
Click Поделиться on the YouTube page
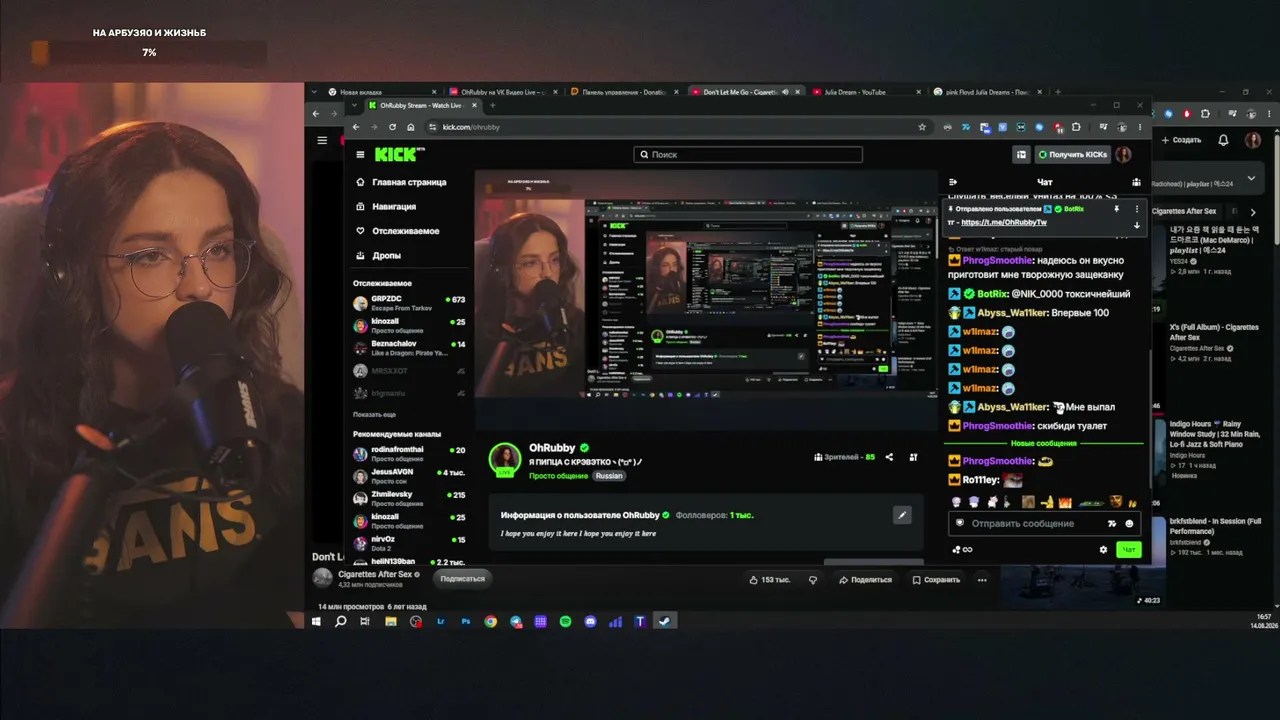pyautogui.click(x=866, y=579)
